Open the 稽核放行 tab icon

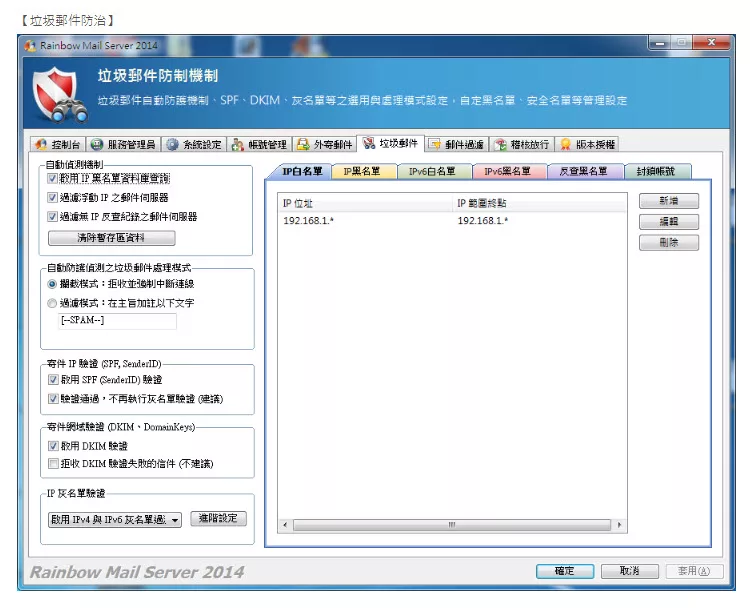[501, 145]
